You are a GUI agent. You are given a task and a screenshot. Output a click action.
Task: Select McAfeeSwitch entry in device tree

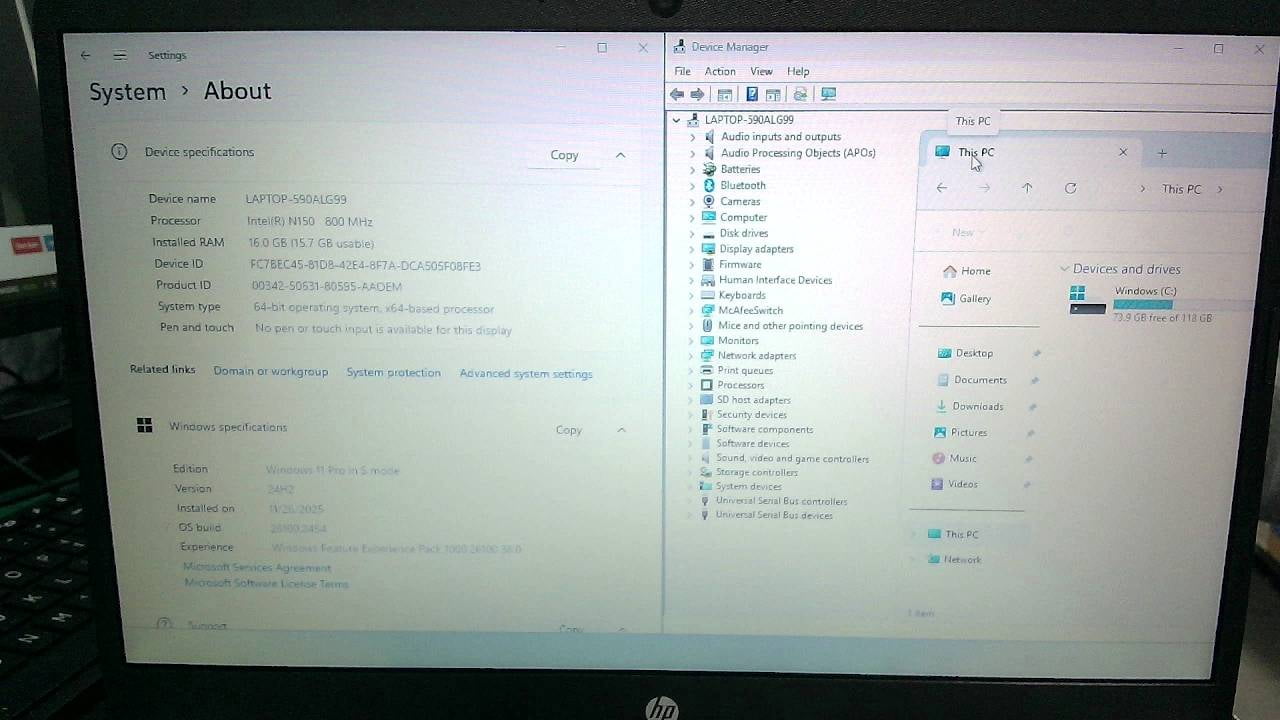pos(750,310)
